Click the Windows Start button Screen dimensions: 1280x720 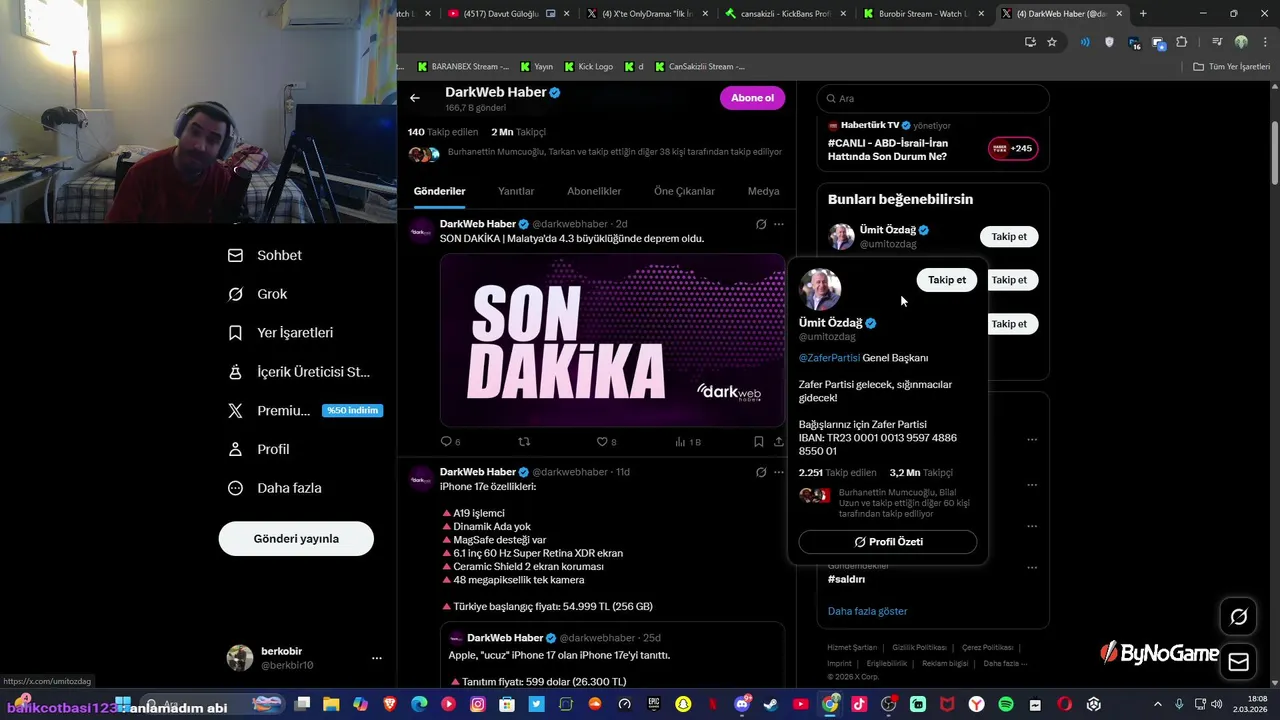click(123, 704)
